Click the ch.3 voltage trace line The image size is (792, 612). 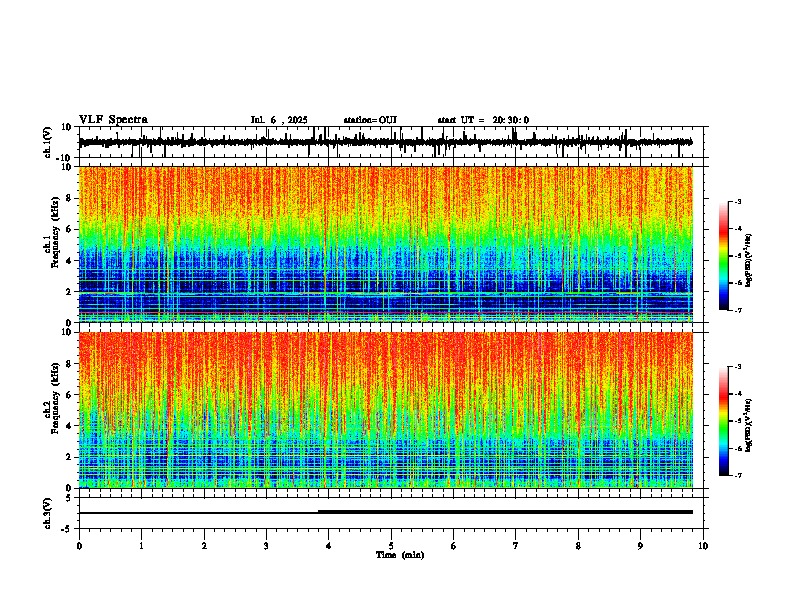[x=385, y=512]
